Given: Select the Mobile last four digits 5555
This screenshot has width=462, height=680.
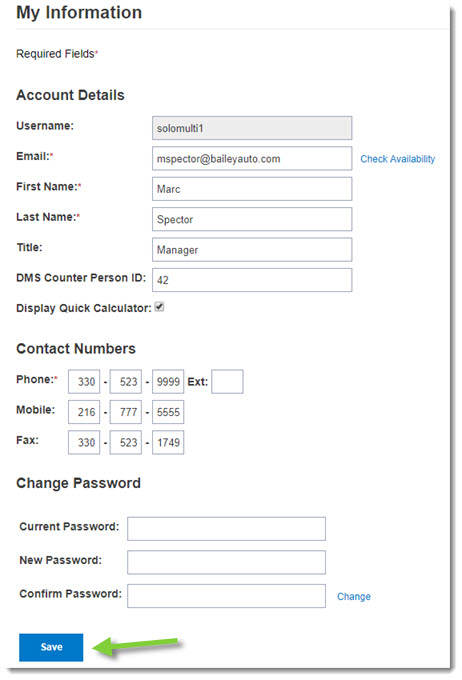Looking at the screenshot, I should click(168, 412).
